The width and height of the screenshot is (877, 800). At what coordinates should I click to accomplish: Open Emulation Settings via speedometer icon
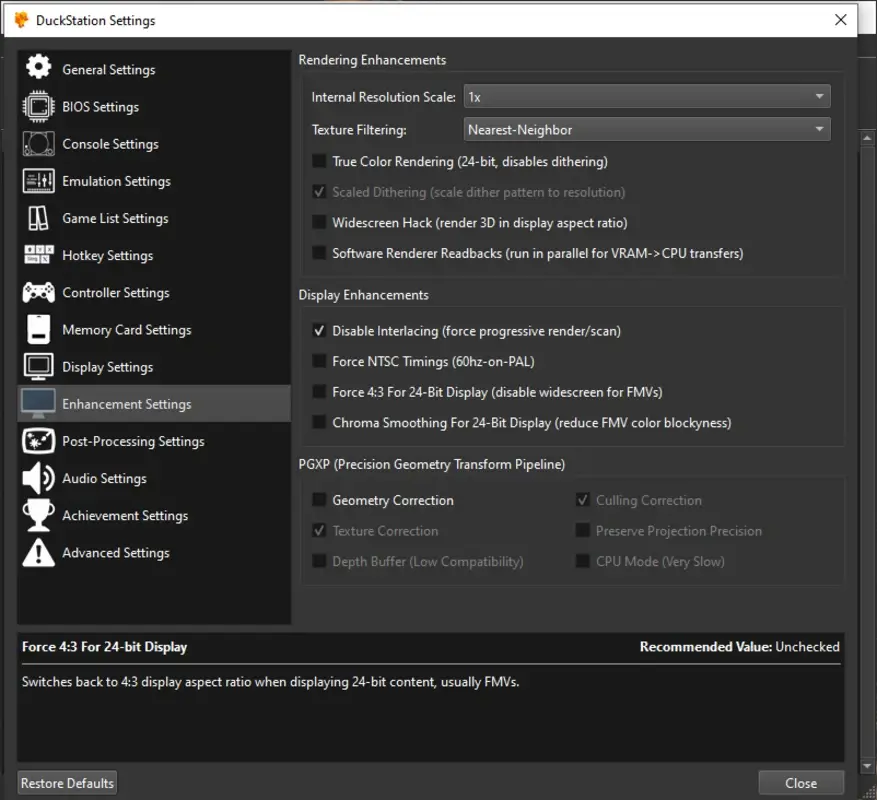click(x=38, y=181)
